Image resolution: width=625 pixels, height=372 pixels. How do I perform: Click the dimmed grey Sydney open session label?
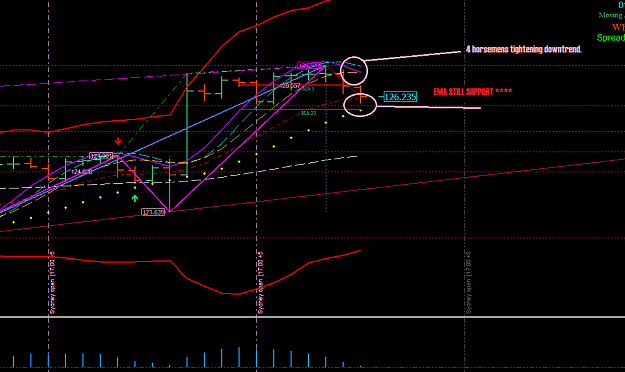(469, 282)
